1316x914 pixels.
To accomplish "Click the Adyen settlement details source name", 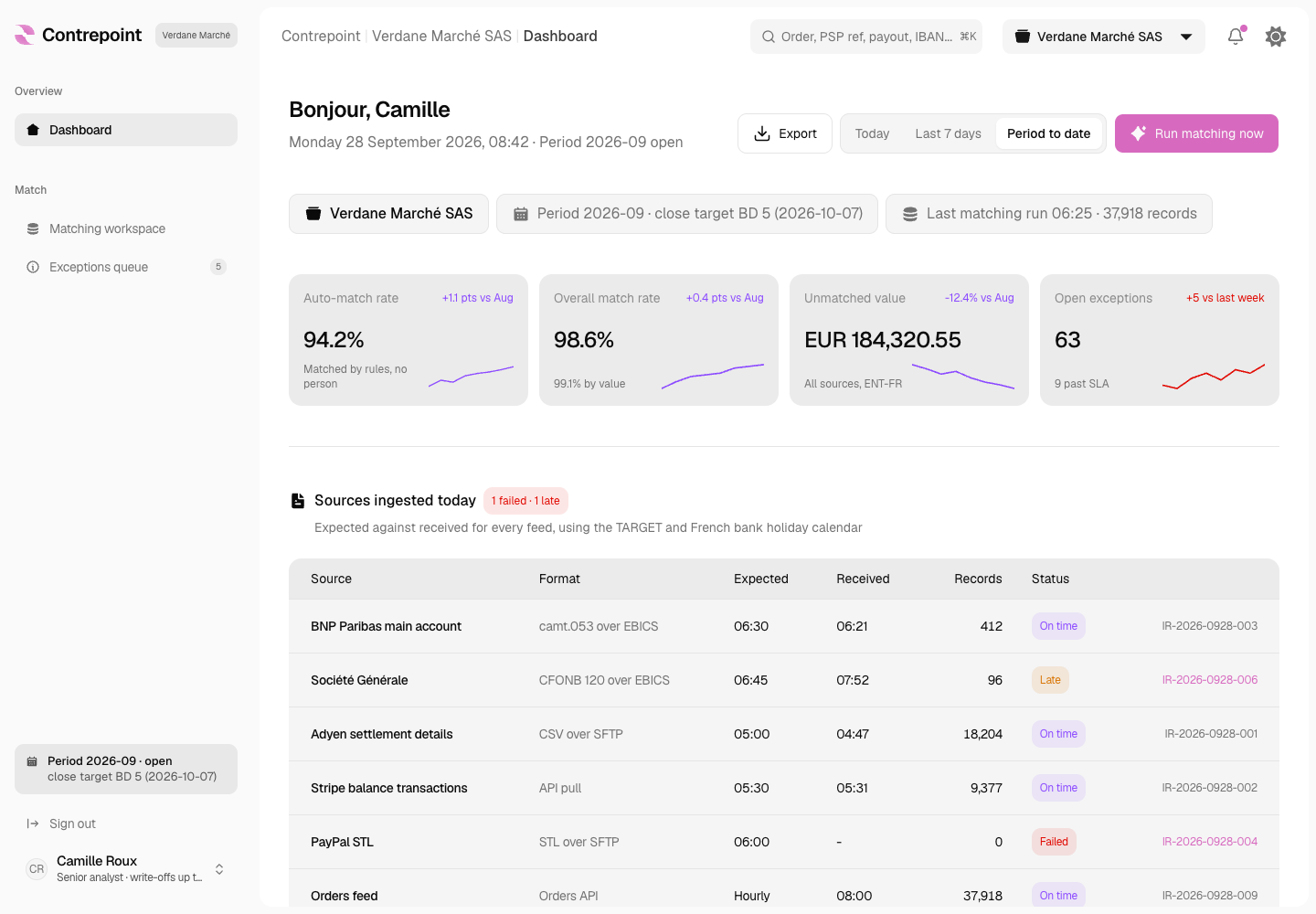I will pos(382,734).
